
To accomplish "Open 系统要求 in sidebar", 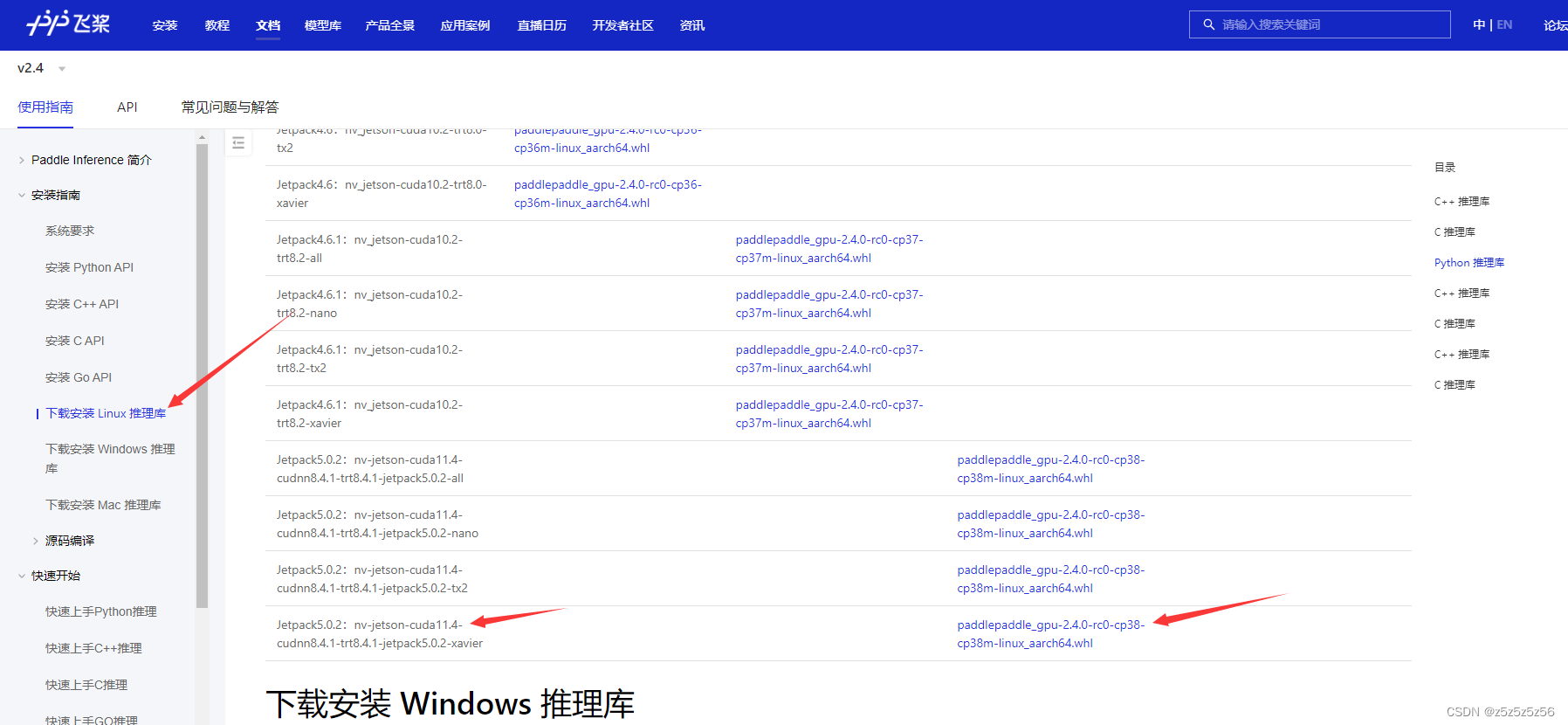I will click(70, 231).
